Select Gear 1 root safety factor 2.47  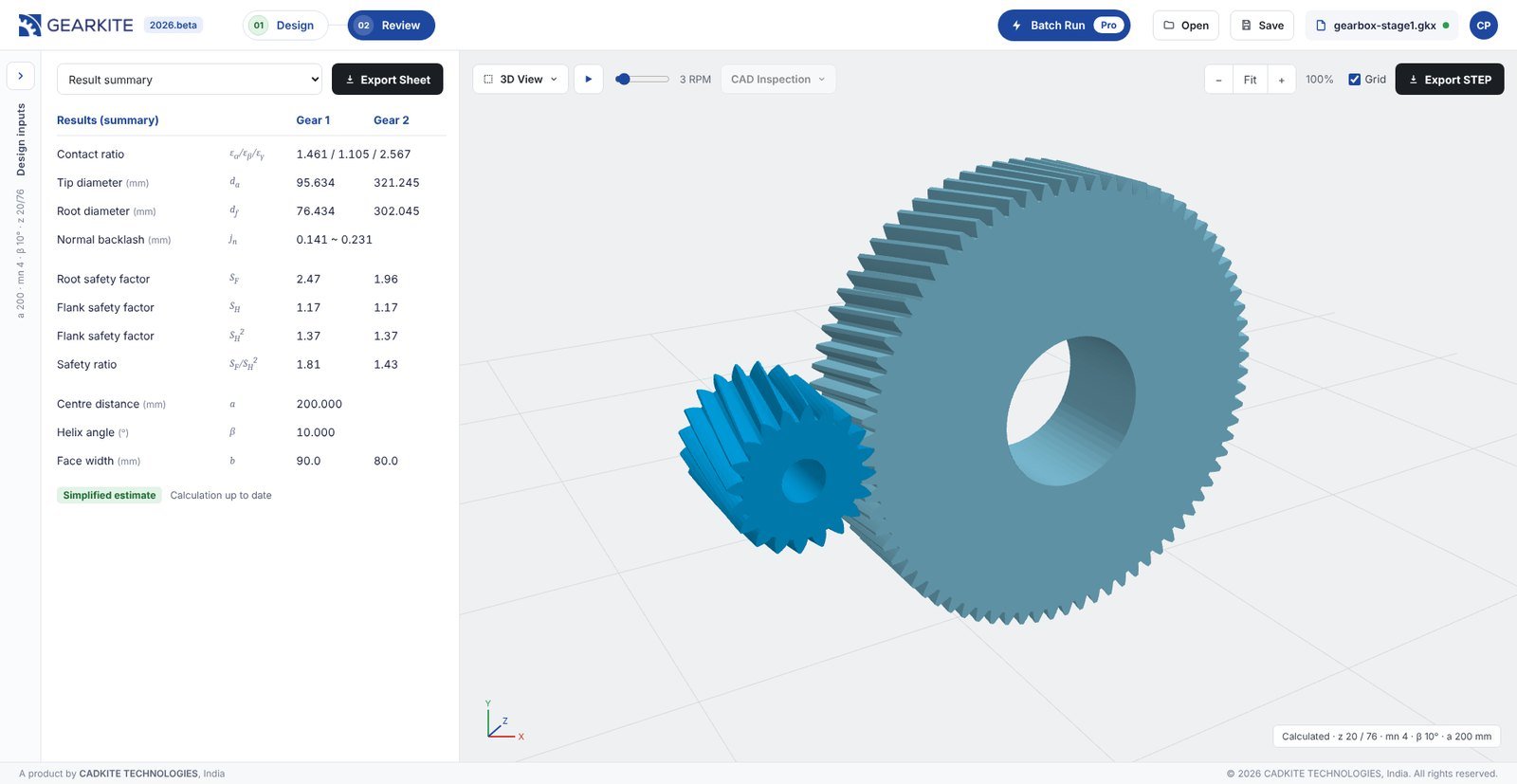[x=308, y=280]
